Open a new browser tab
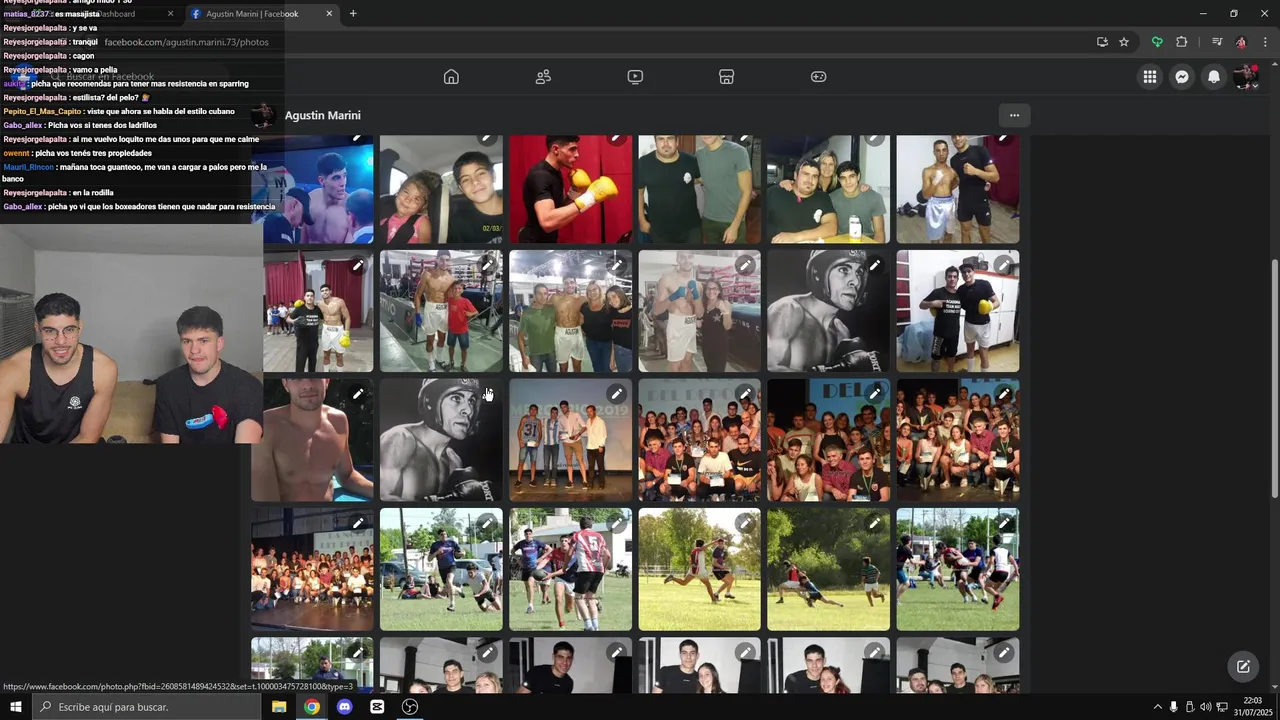Image resolution: width=1280 pixels, height=720 pixels. [x=353, y=14]
